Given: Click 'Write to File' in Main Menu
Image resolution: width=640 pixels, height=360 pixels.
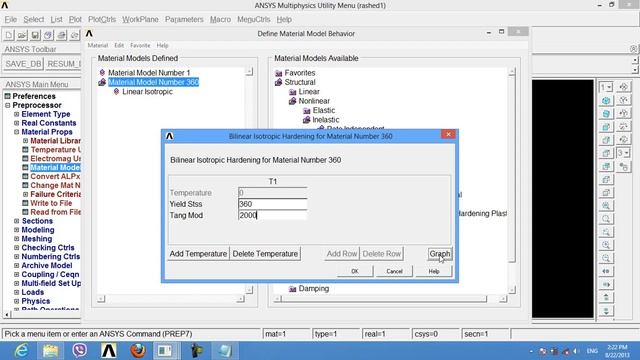Looking at the screenshot, I should click(x=51, y=203).
